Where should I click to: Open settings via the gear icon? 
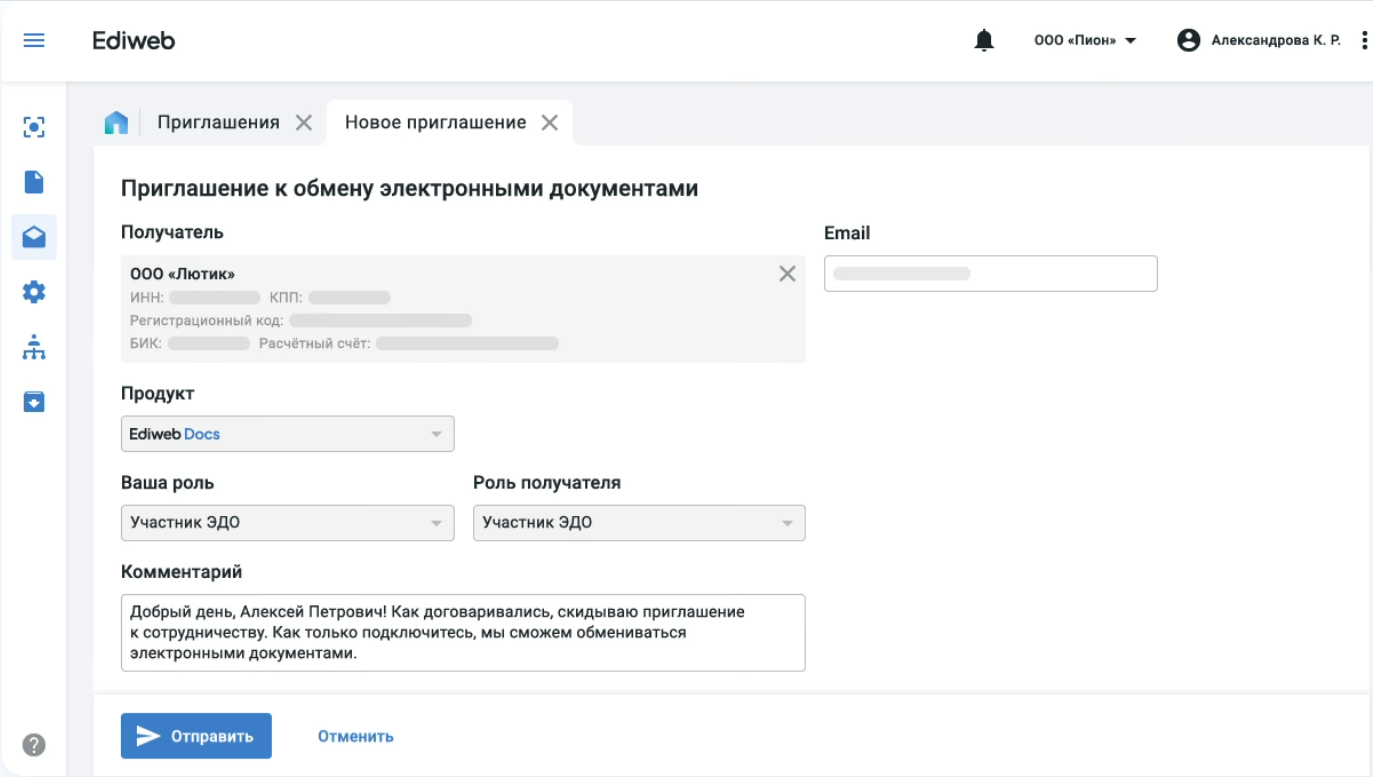pos(34,292)
